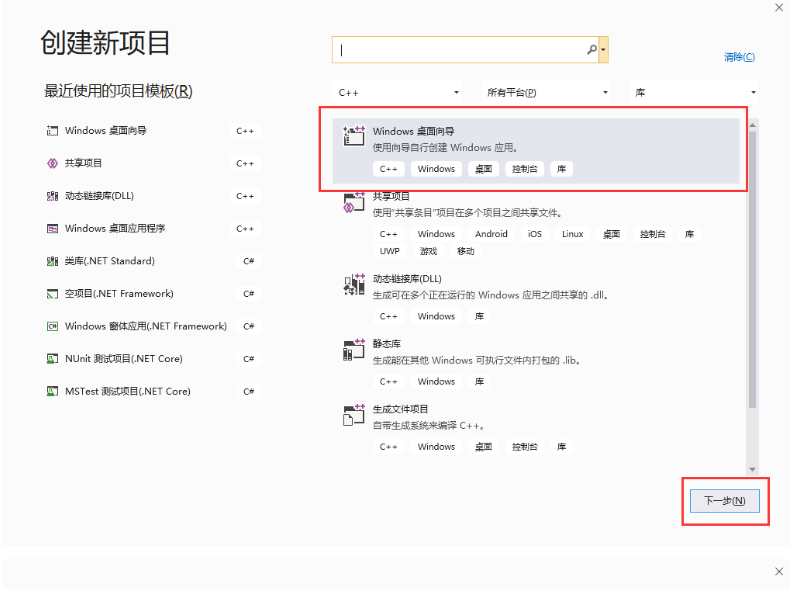Click the Windows tag under 静态库
Viewport: 790px width, 589px height.
(436, 381)
